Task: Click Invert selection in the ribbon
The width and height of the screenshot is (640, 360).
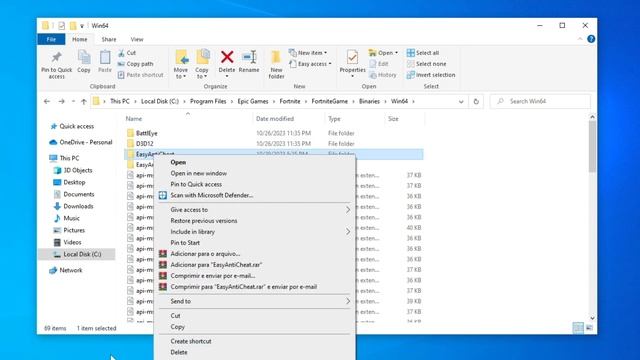Action: 431,75
